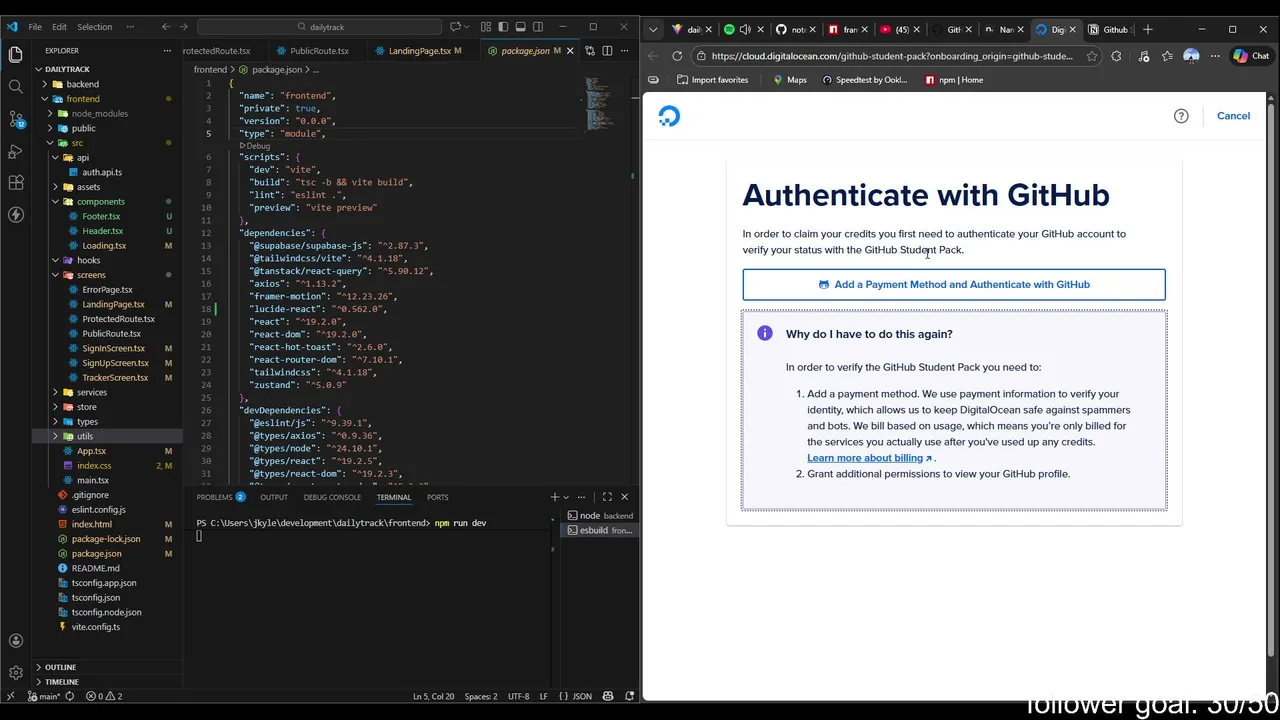This screenshot has width=1280, height=720.
Task: Expand the backend folder in Explorer
Action: point(82,84)
